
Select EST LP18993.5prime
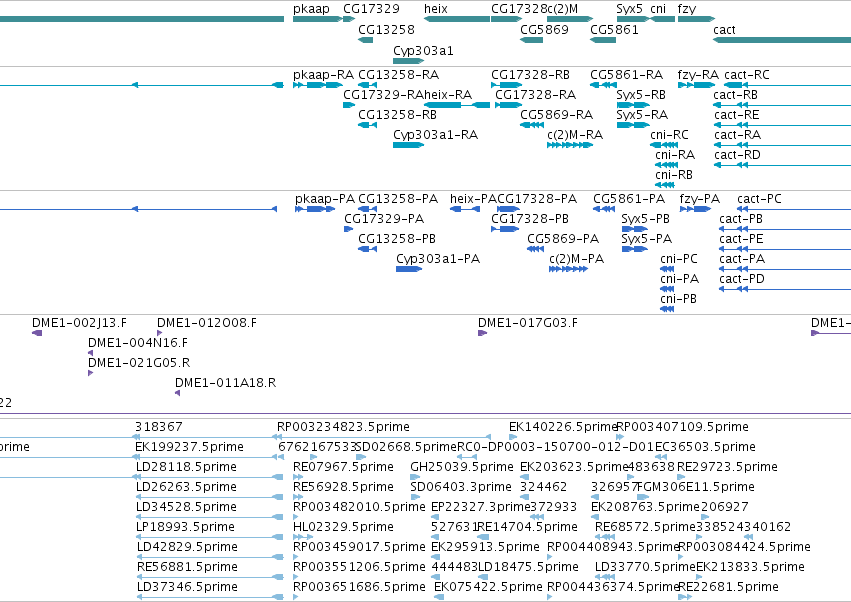click(x=186, y=527)
